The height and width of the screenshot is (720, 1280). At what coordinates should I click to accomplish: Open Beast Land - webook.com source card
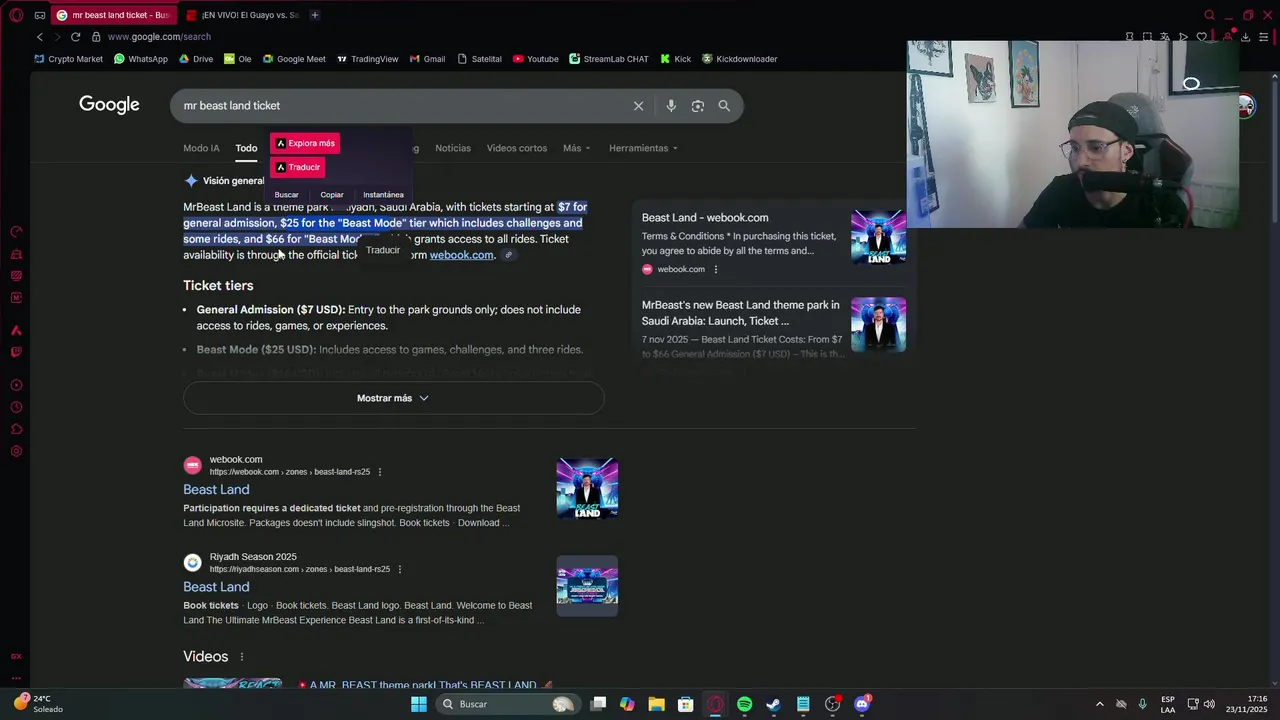pos(705,218)
